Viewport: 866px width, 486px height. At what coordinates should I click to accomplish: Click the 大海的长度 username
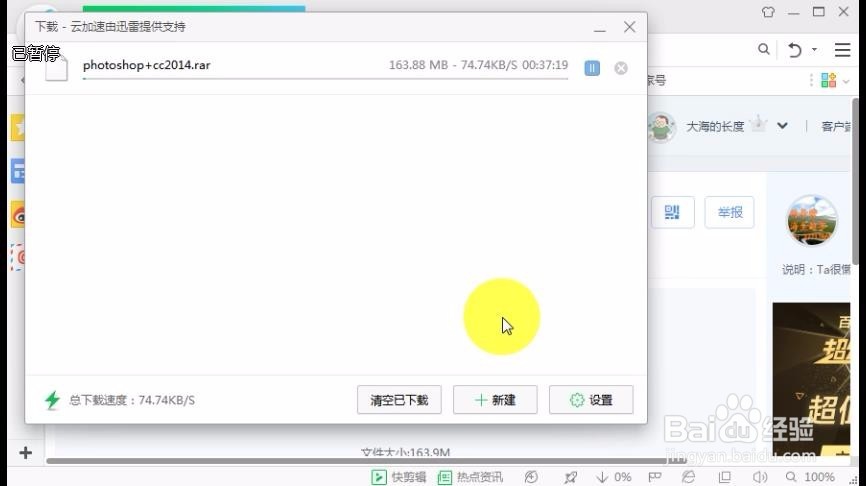(715, 126)
